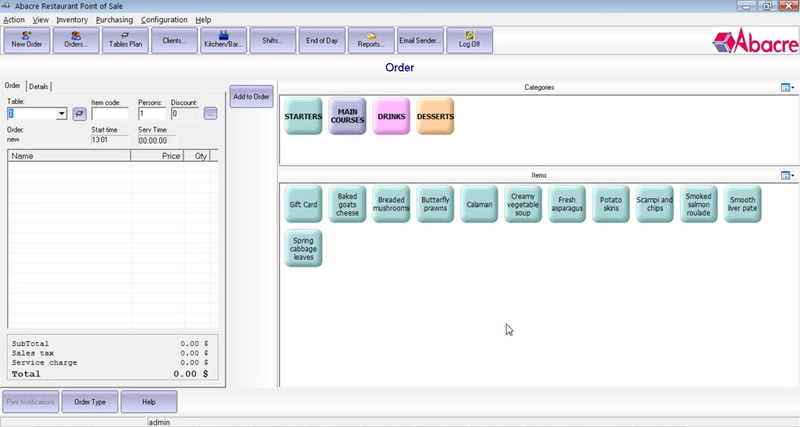The height and width of the screenshot is (427, 800).
Task: Click the New Order toolbar button
Action: (26, 40)
